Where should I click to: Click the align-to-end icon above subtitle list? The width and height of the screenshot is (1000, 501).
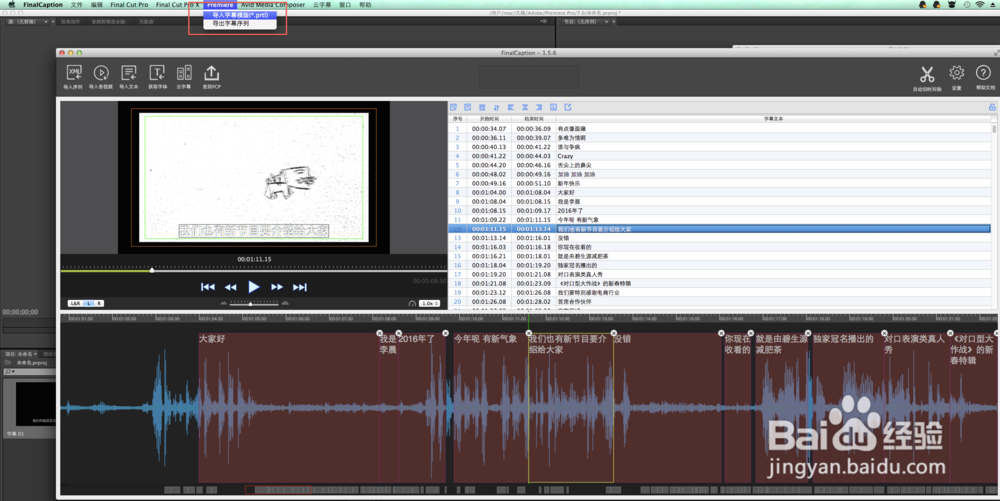click(539, 107)
